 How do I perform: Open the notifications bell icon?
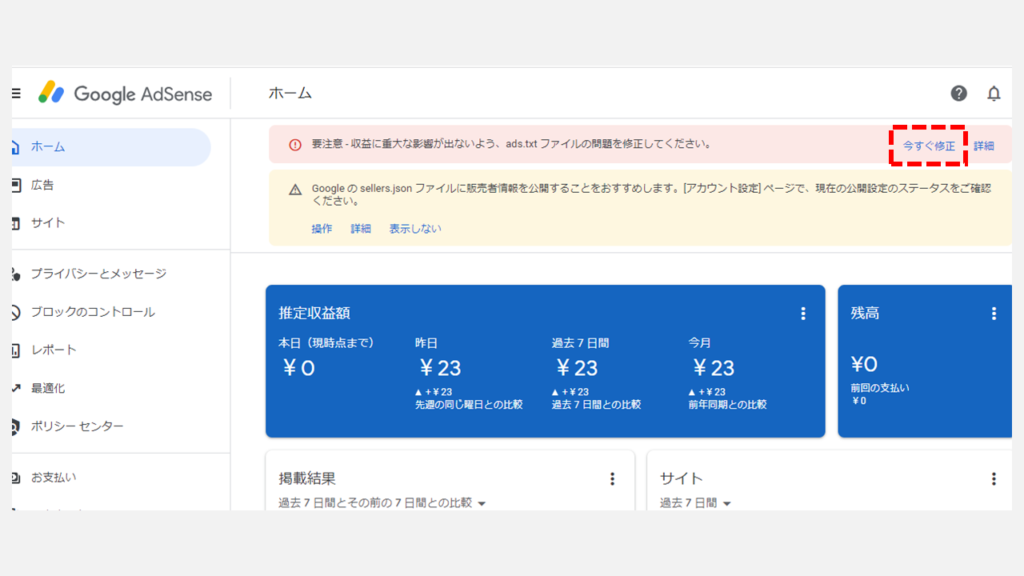pos(993,93)
